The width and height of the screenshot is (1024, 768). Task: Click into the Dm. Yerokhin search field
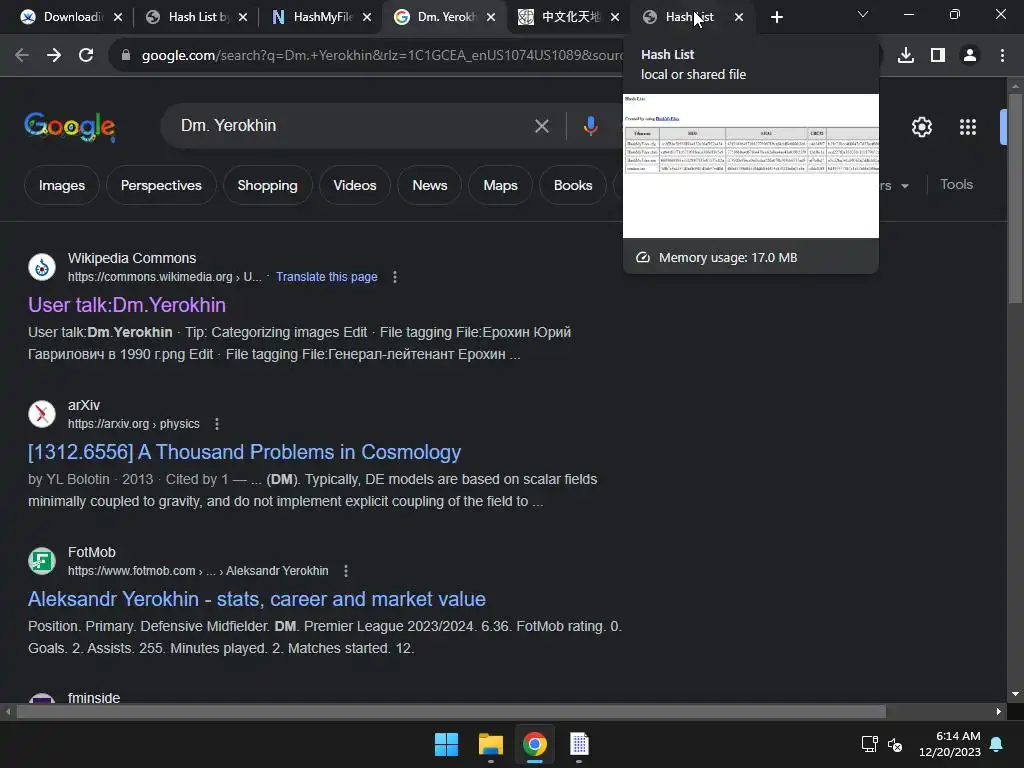[353, 125]
